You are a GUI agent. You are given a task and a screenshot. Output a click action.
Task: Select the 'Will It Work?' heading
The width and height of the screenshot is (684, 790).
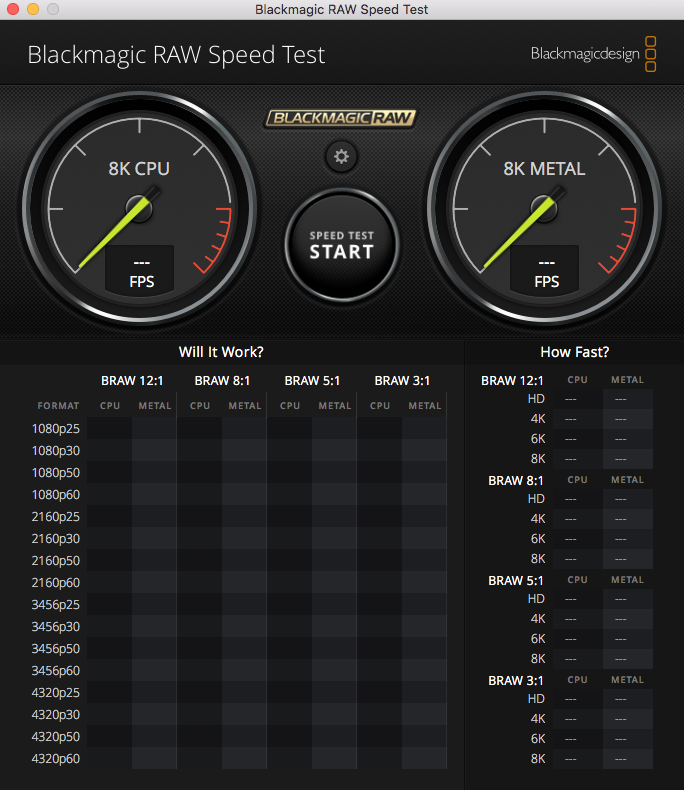click(221, 352)
